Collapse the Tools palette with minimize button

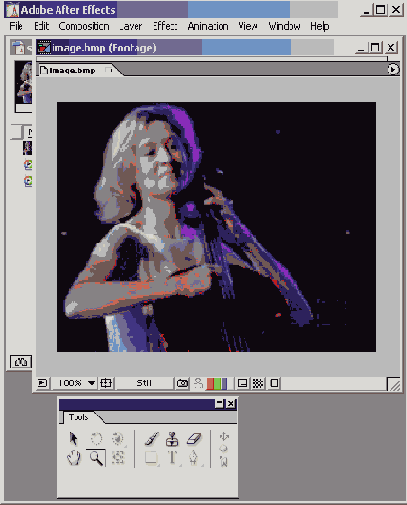point(220,404)
